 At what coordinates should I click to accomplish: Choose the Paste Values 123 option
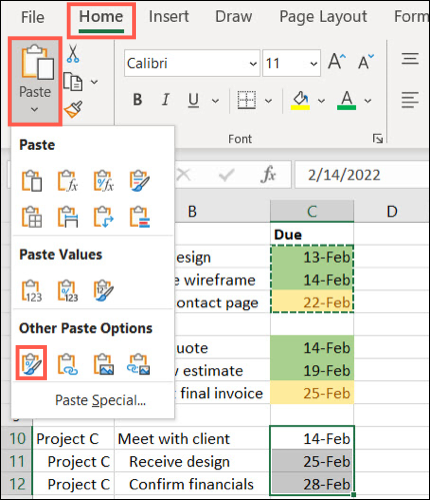pyautogui.click(x=32, y=290)
